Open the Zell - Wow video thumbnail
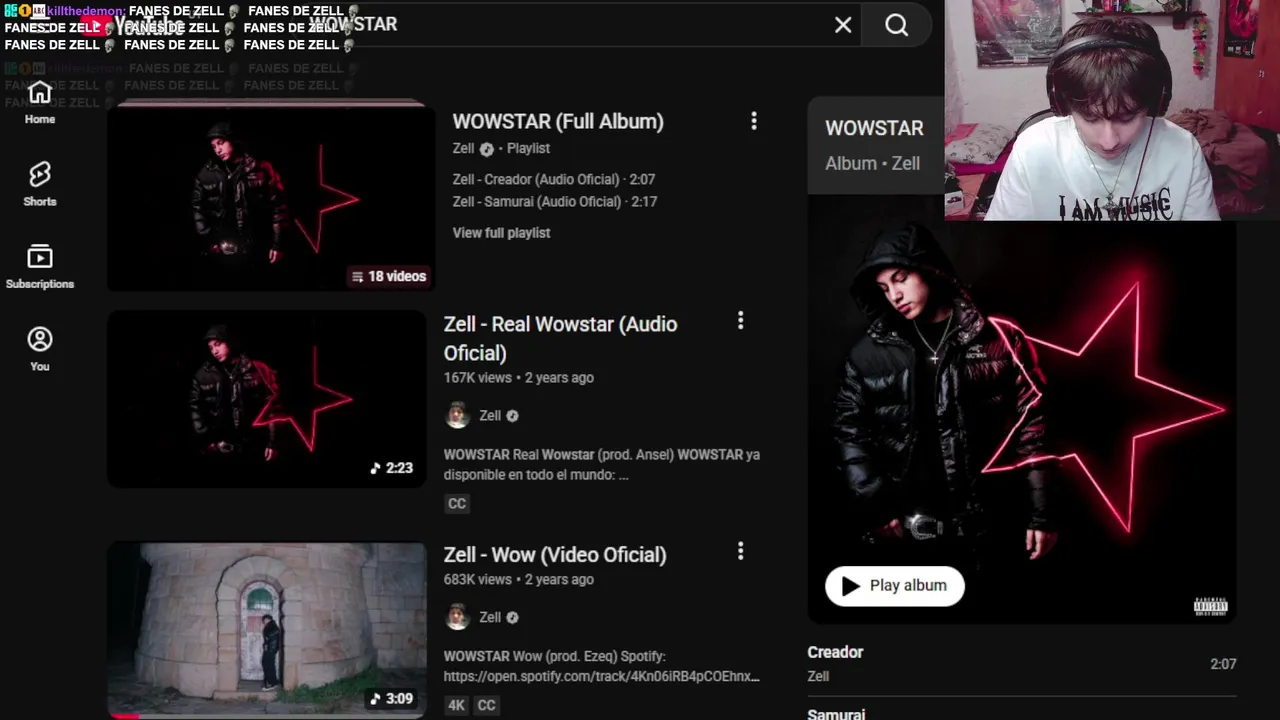This screenshot has height=720, width=1280. click(267, 630)
